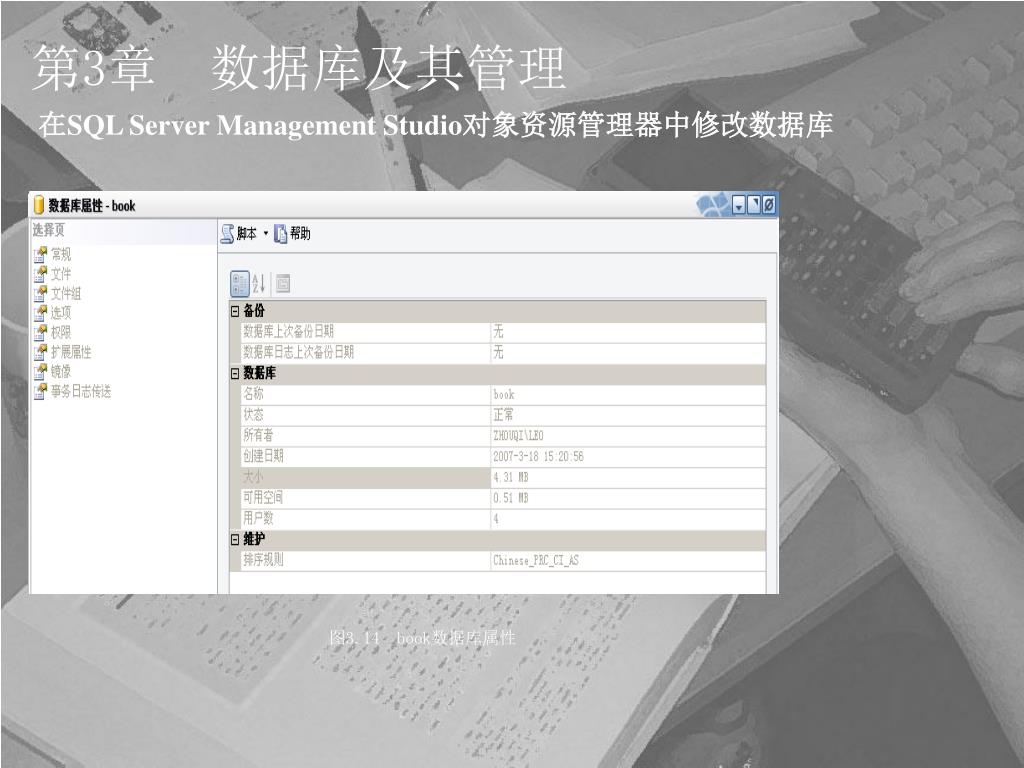Open the 事务日志传送 page icon
The width and height of the screenshot is (1024, 768).
pyautogui.click(x=40, y=391)
